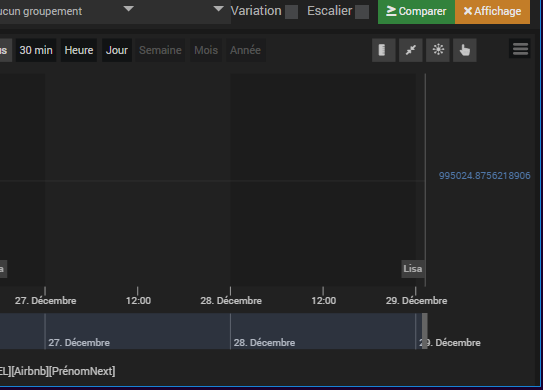This screenshot has width=543, height=390.
Task: Select the 30 min range
Action: 36,50
